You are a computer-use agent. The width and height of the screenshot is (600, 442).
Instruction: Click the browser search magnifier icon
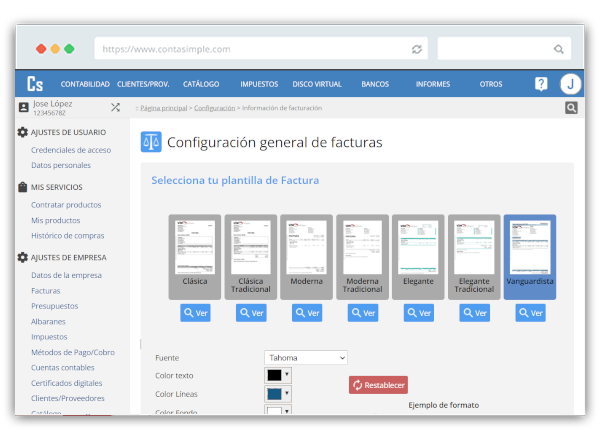pyautogui.click(x=558, y=49)
